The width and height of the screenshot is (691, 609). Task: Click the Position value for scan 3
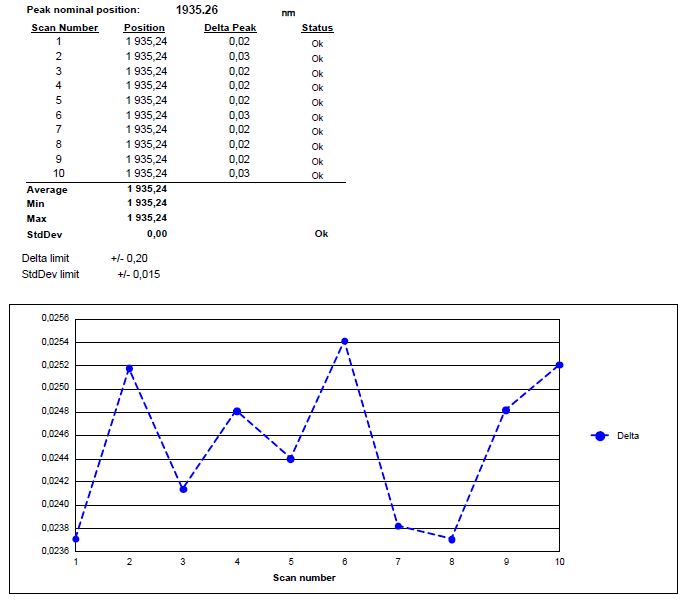[x=146, y=71]
